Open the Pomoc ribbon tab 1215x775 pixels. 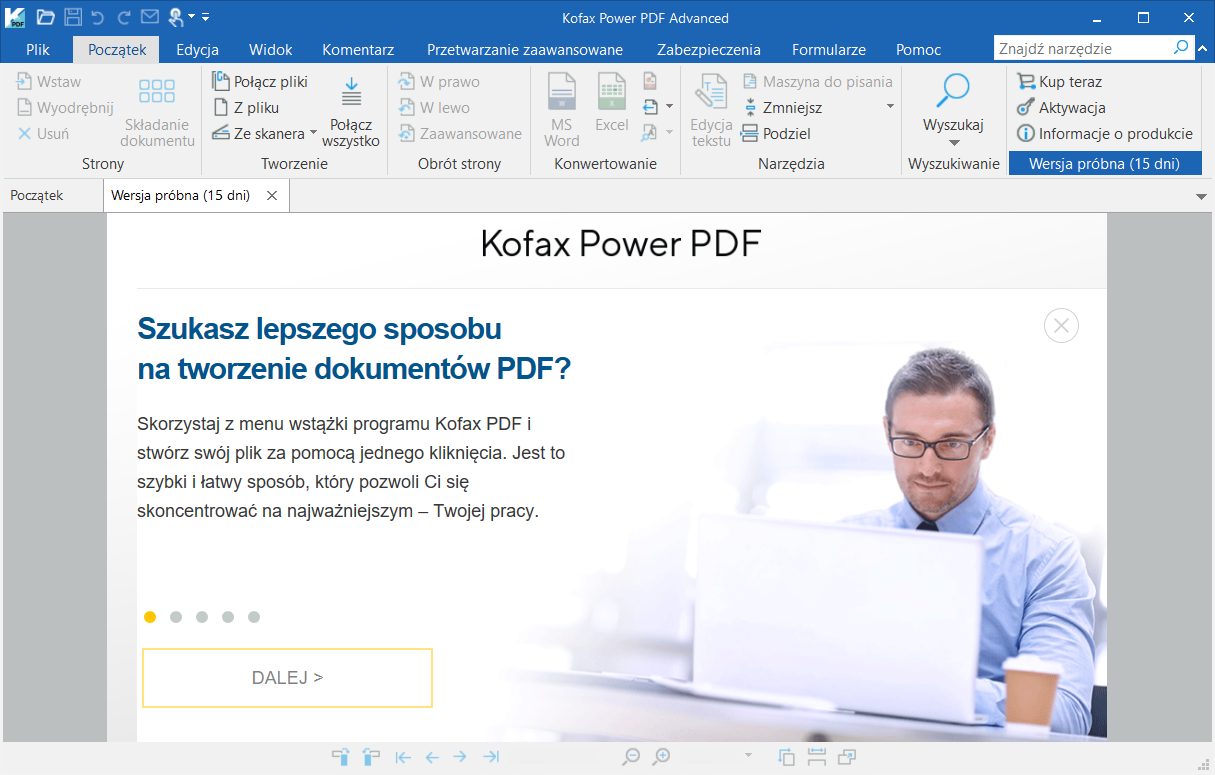pos(919,49)
